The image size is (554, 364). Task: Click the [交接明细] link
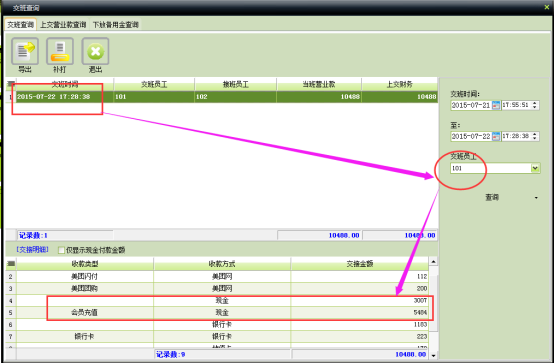click(x=33, y=250)
